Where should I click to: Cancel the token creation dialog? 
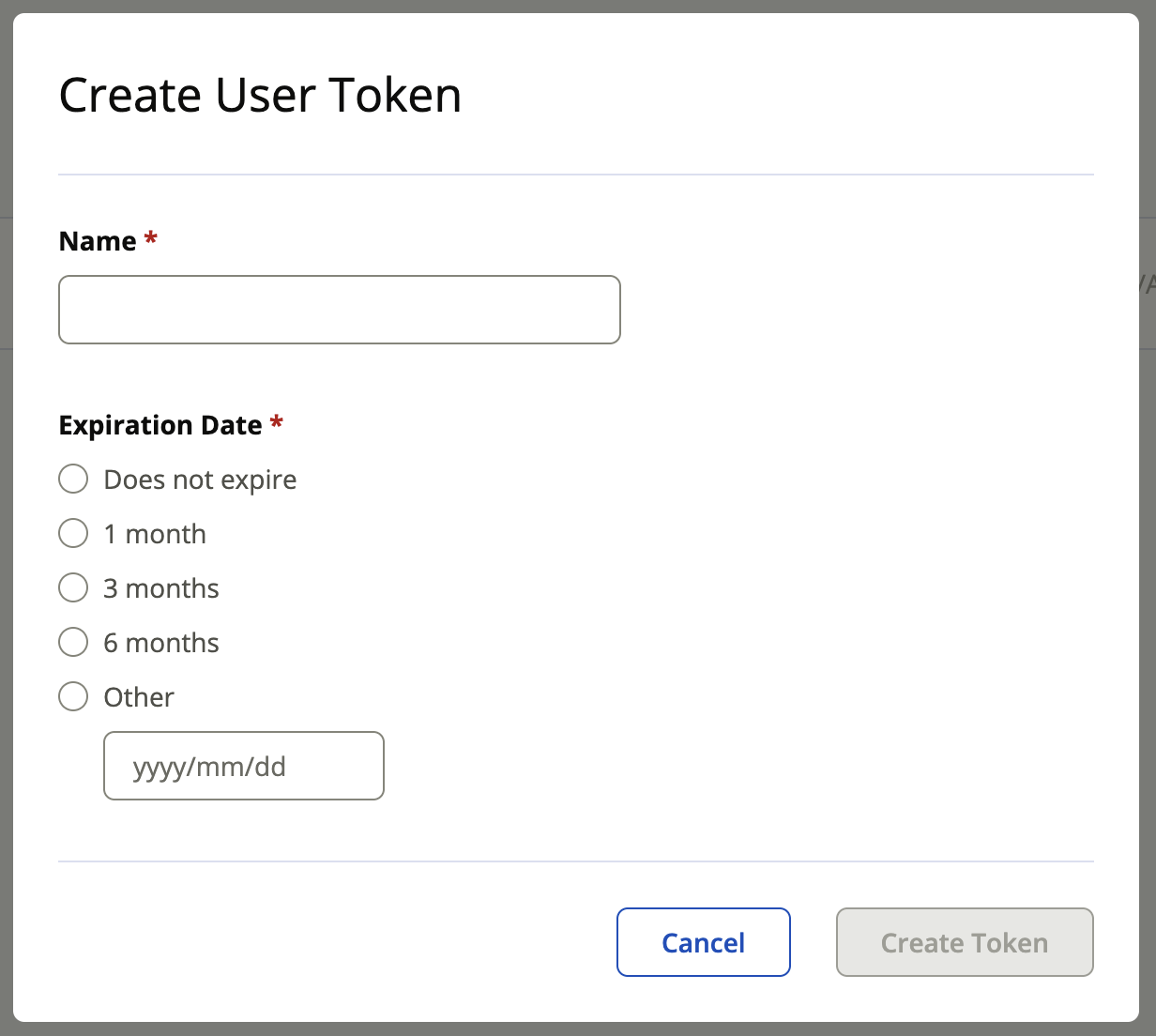tap(703, 942)
